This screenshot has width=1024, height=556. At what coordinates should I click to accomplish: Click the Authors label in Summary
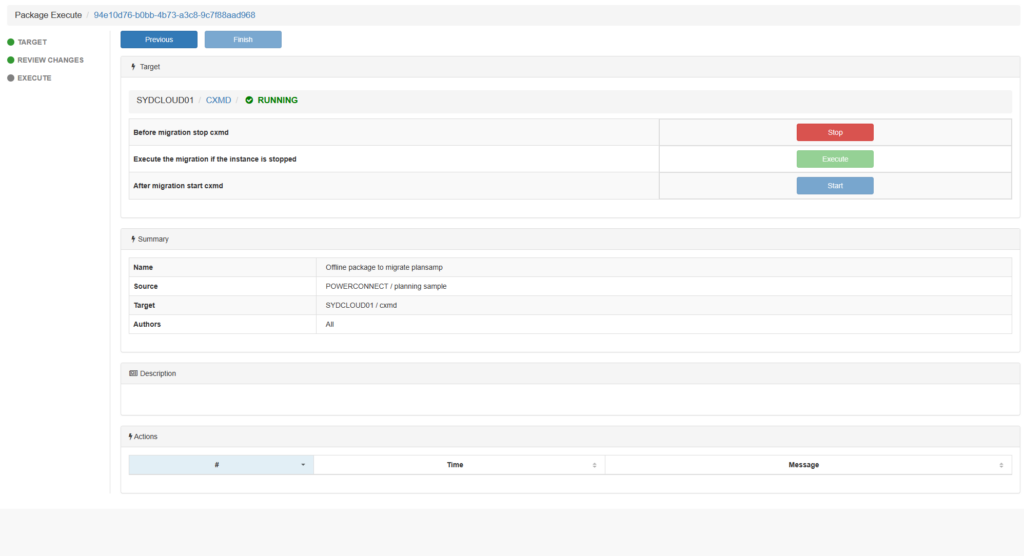tap(147, 324)
